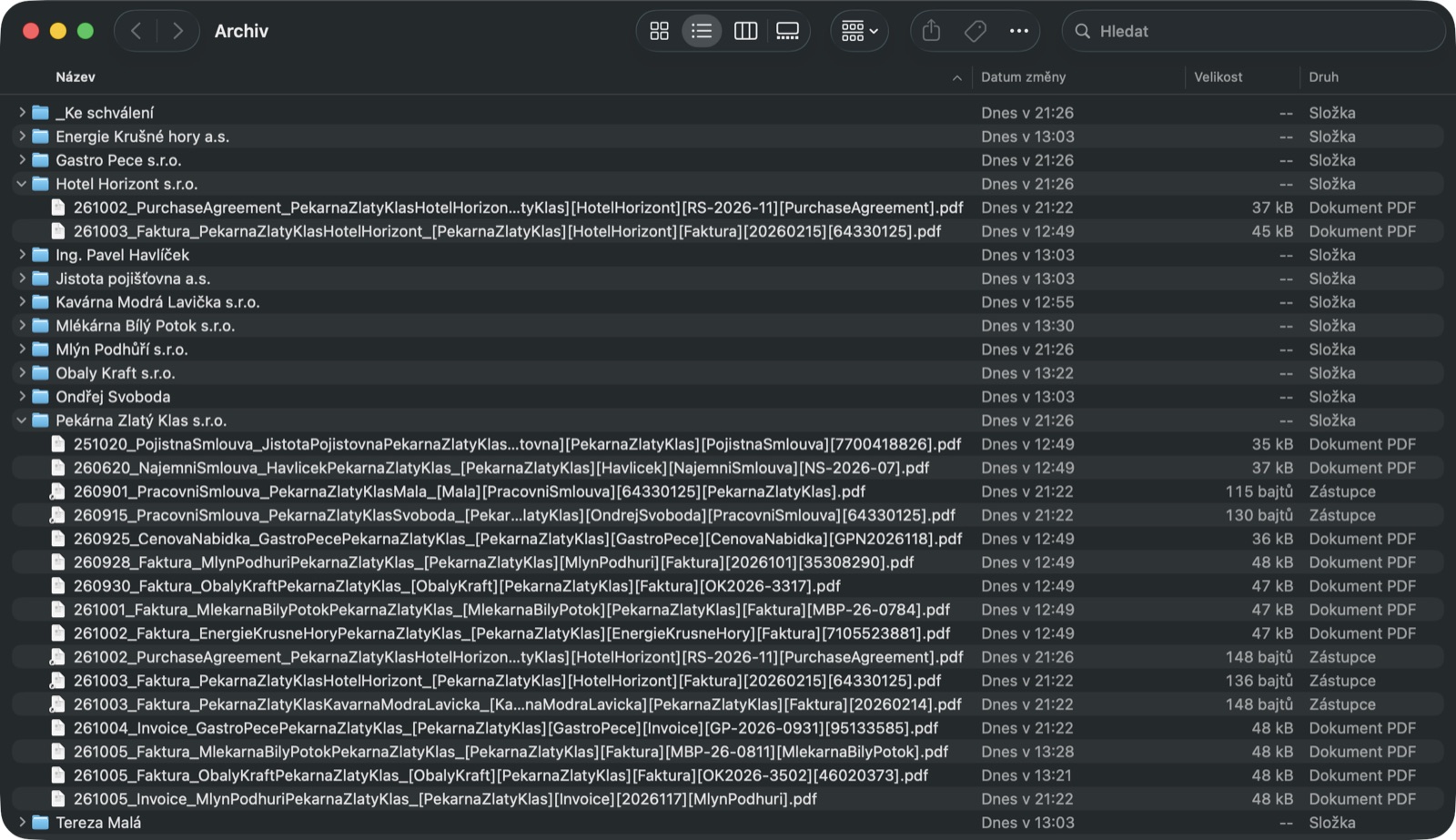Select 261003_Faktura KavarnaModraLavicka alias file

518,704
